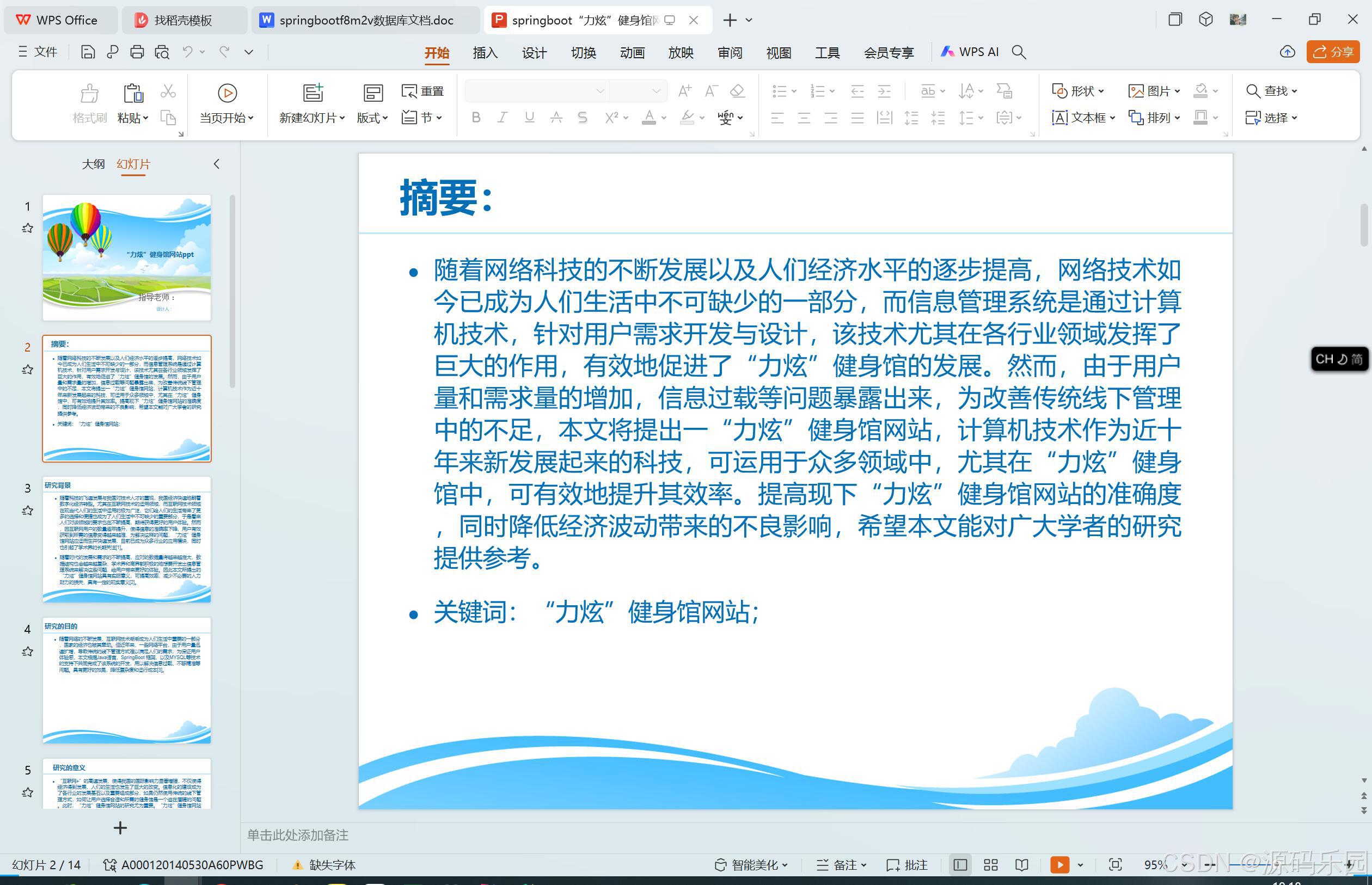The width and height of the screenshot is (1372, 885).
Task: Start slideshow from current slide icon
Action: (227, 93)
